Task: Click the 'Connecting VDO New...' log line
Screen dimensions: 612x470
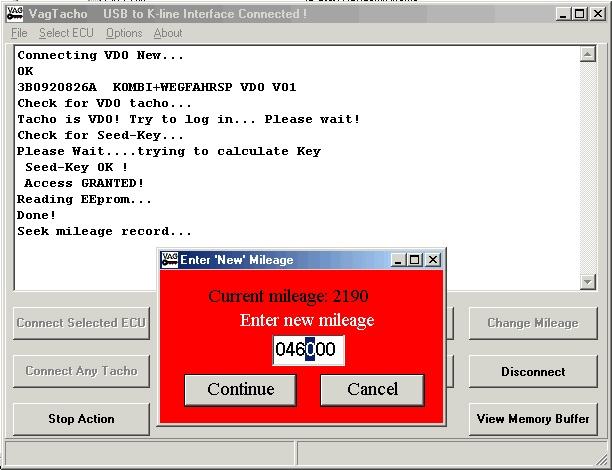Action: coord(100,55)
